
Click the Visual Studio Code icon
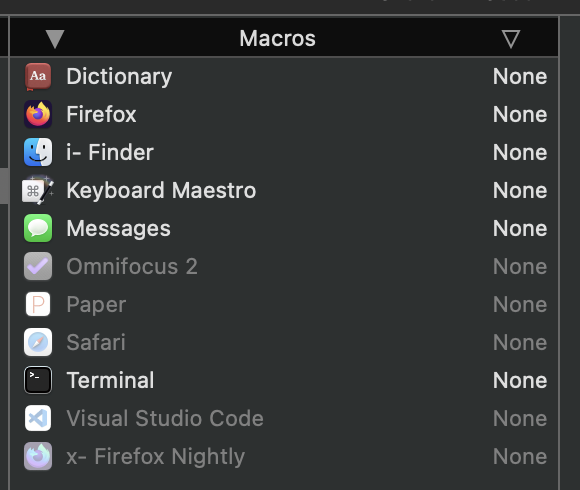[38, 418]
